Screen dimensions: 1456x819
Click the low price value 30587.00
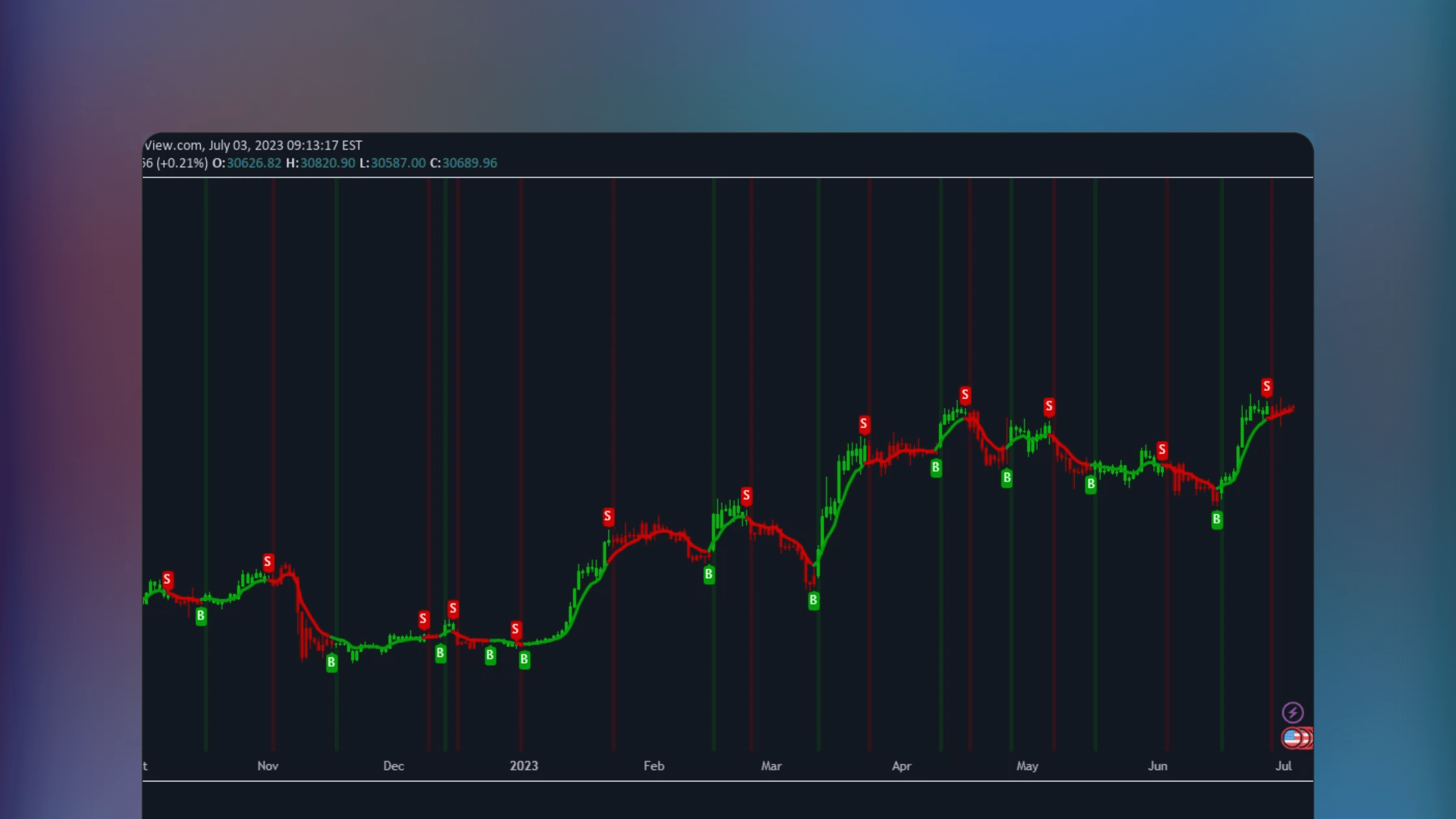pos(398,164)
